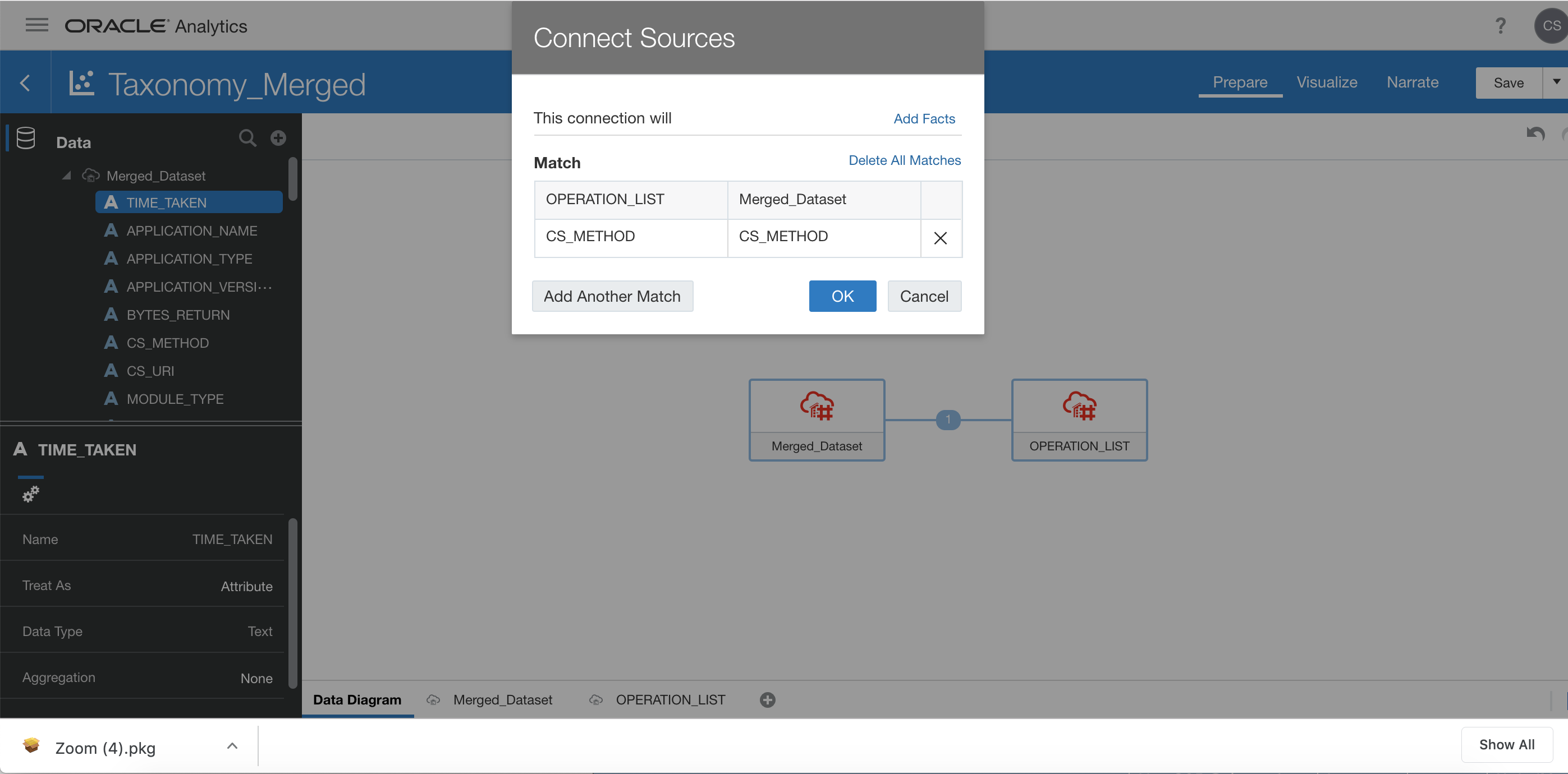This screenshot has height=774, width=1568.
Task: Click the add data plus icon
Action: [278, 138]
